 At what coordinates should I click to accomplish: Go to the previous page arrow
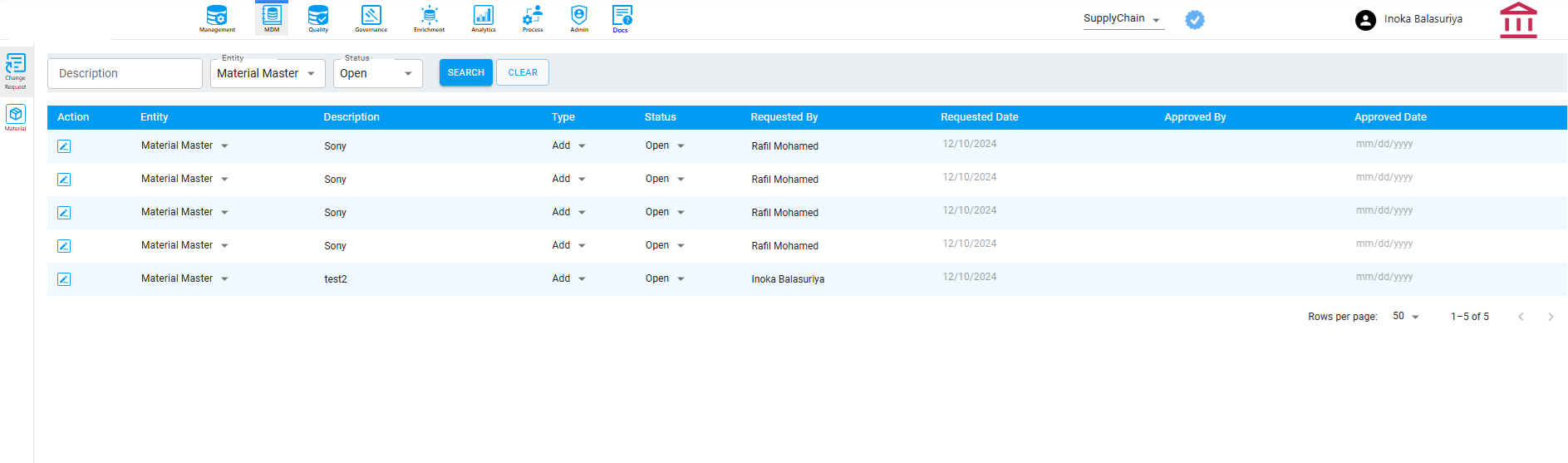(1521, 317)
